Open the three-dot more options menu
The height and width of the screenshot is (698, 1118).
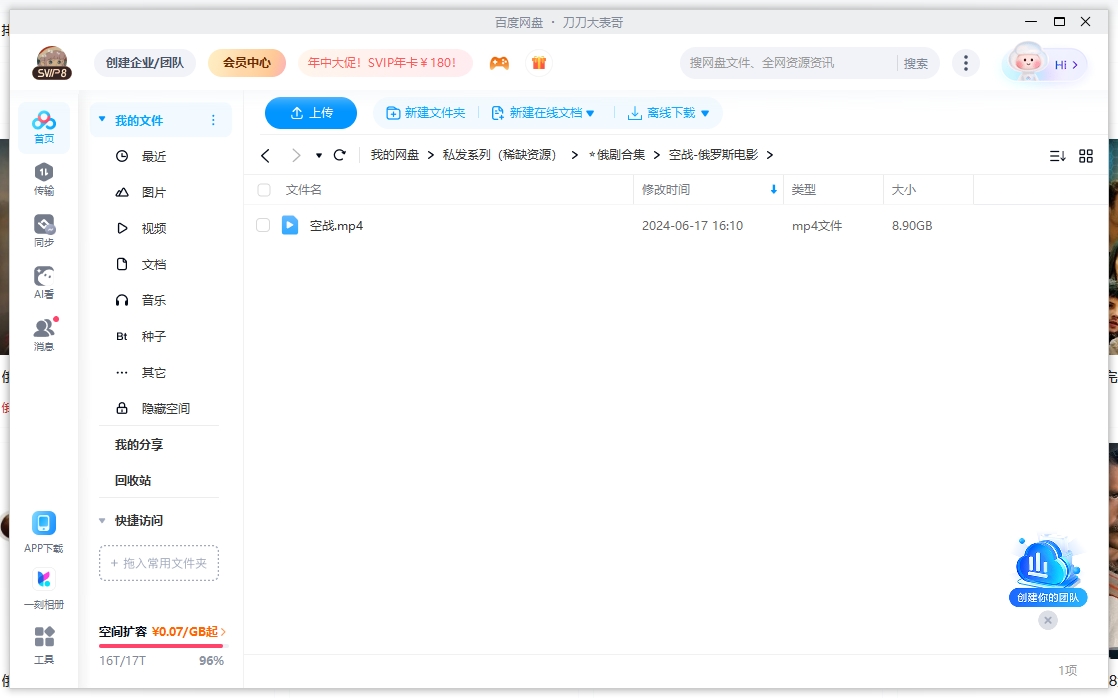coord(966,62)
